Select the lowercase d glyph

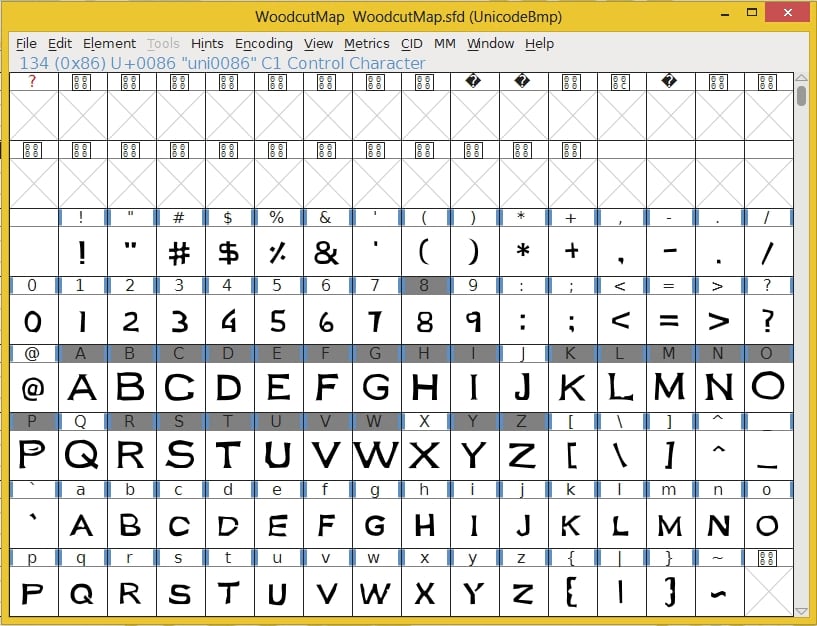(x=230, y=523)
